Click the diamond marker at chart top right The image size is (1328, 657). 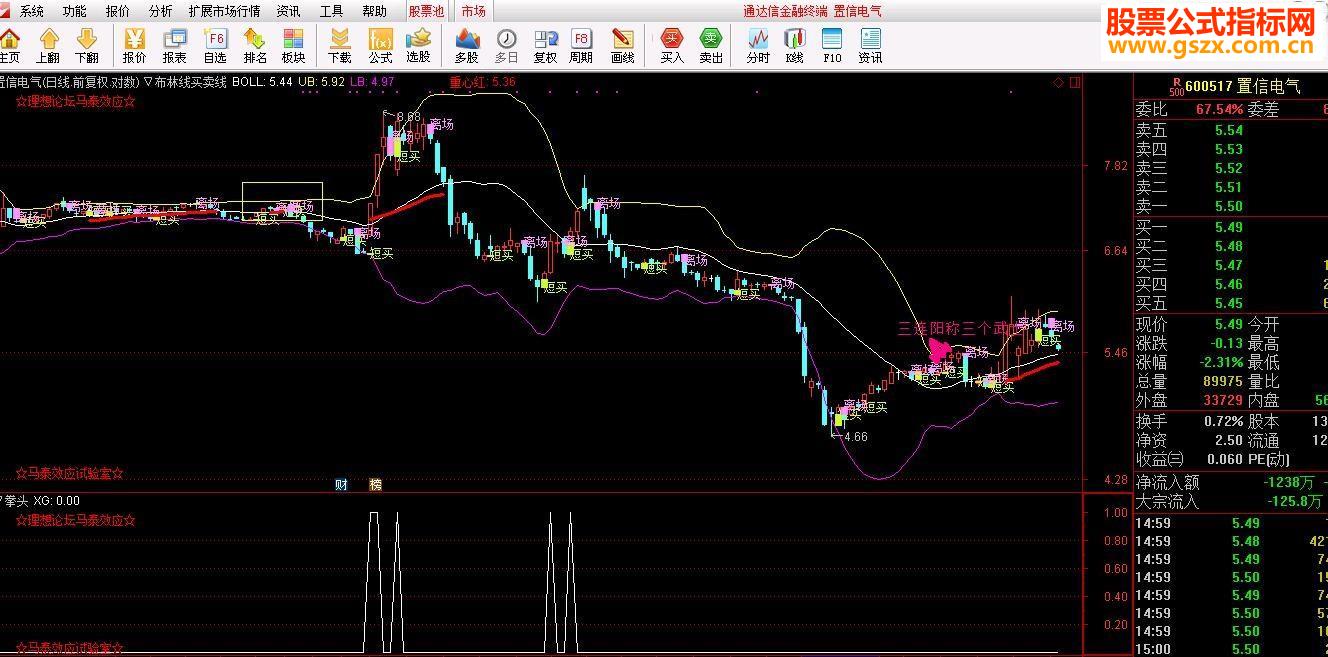[1059, 82]
